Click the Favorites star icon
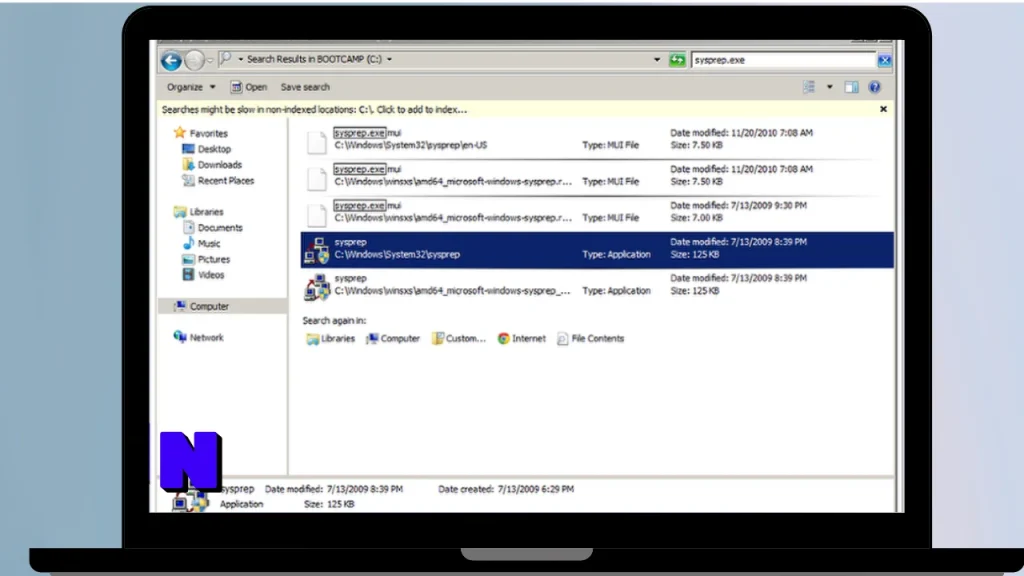This screenshot has height=576, width=1024. [x=180, y=133]
